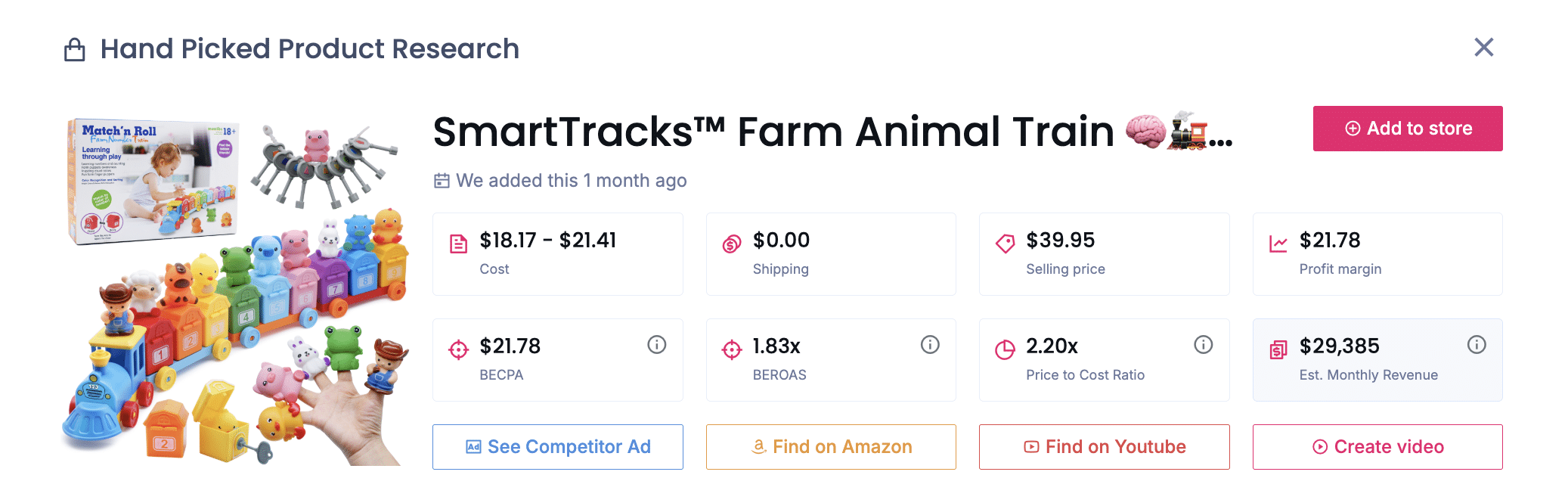
Task: Click the document icon on the Cost card
Action: 457,241
